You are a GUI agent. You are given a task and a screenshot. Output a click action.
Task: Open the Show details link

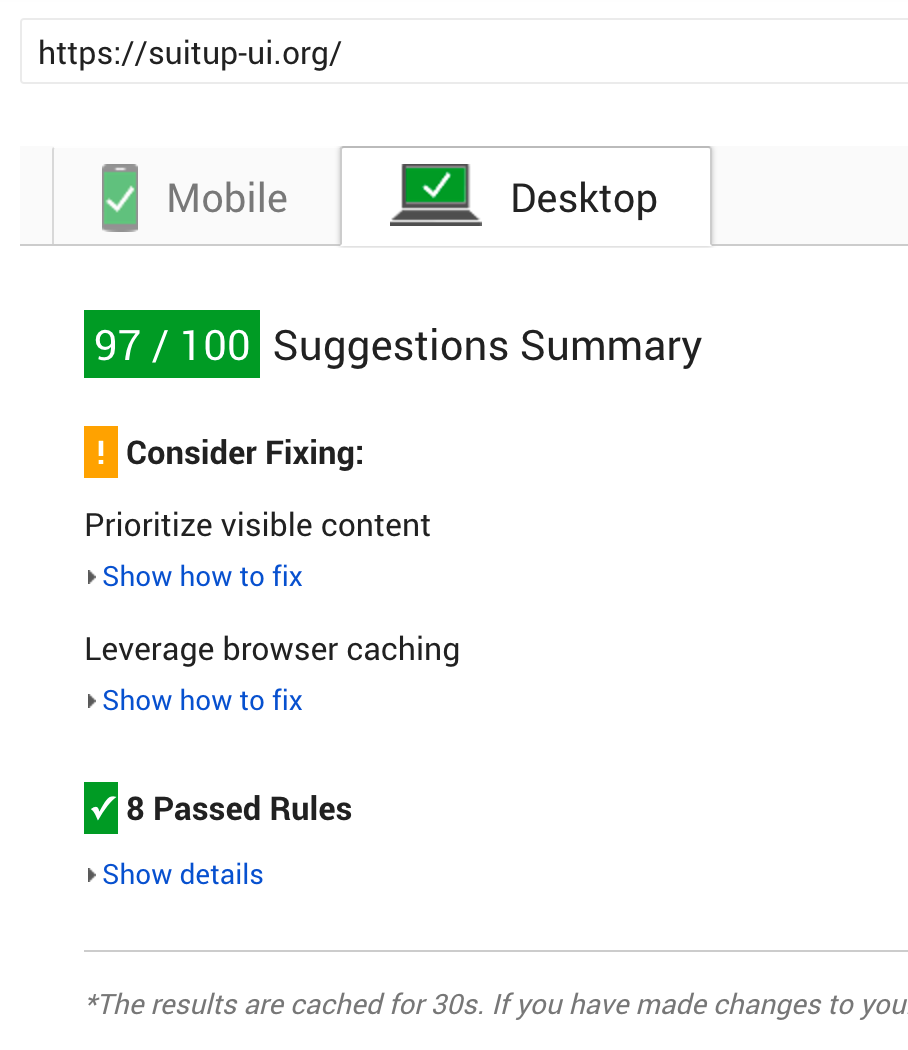pos(183,875)
